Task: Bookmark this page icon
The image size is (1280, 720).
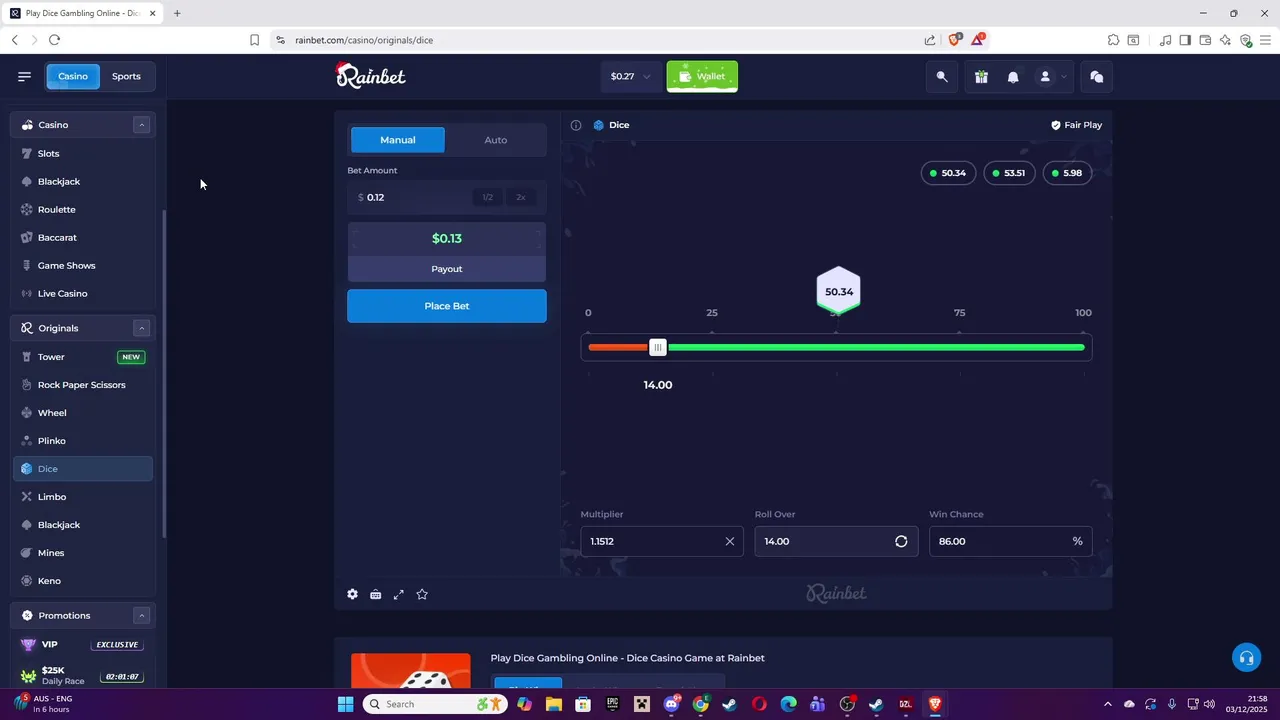Action: click(254, 40)
